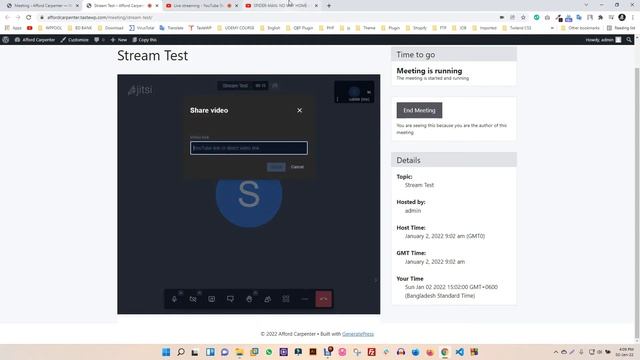Open New content menu in admin bar
This screenshot has width=640, height=360.
click(119, 40)
